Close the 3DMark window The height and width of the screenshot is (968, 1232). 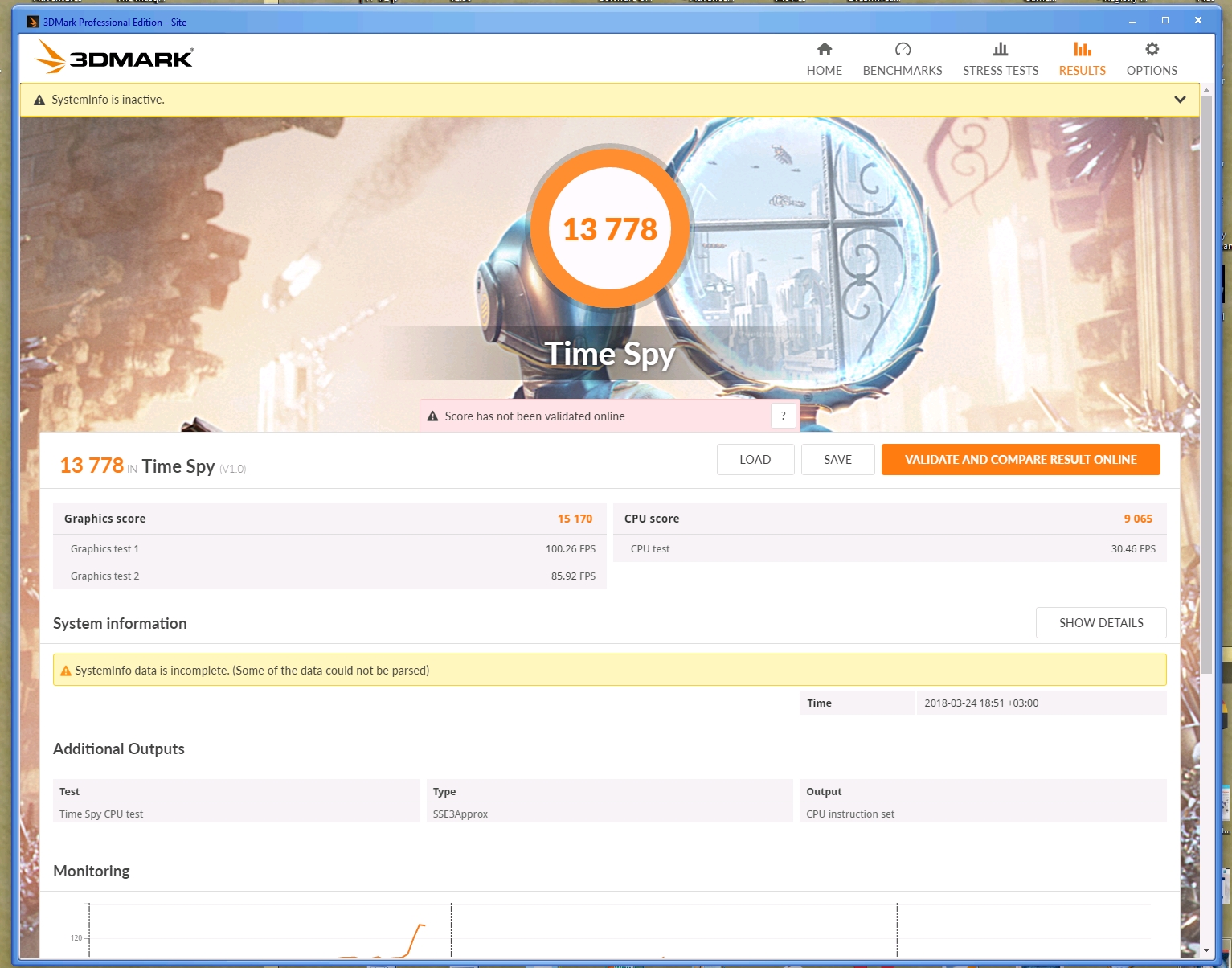coord(1197,21)
